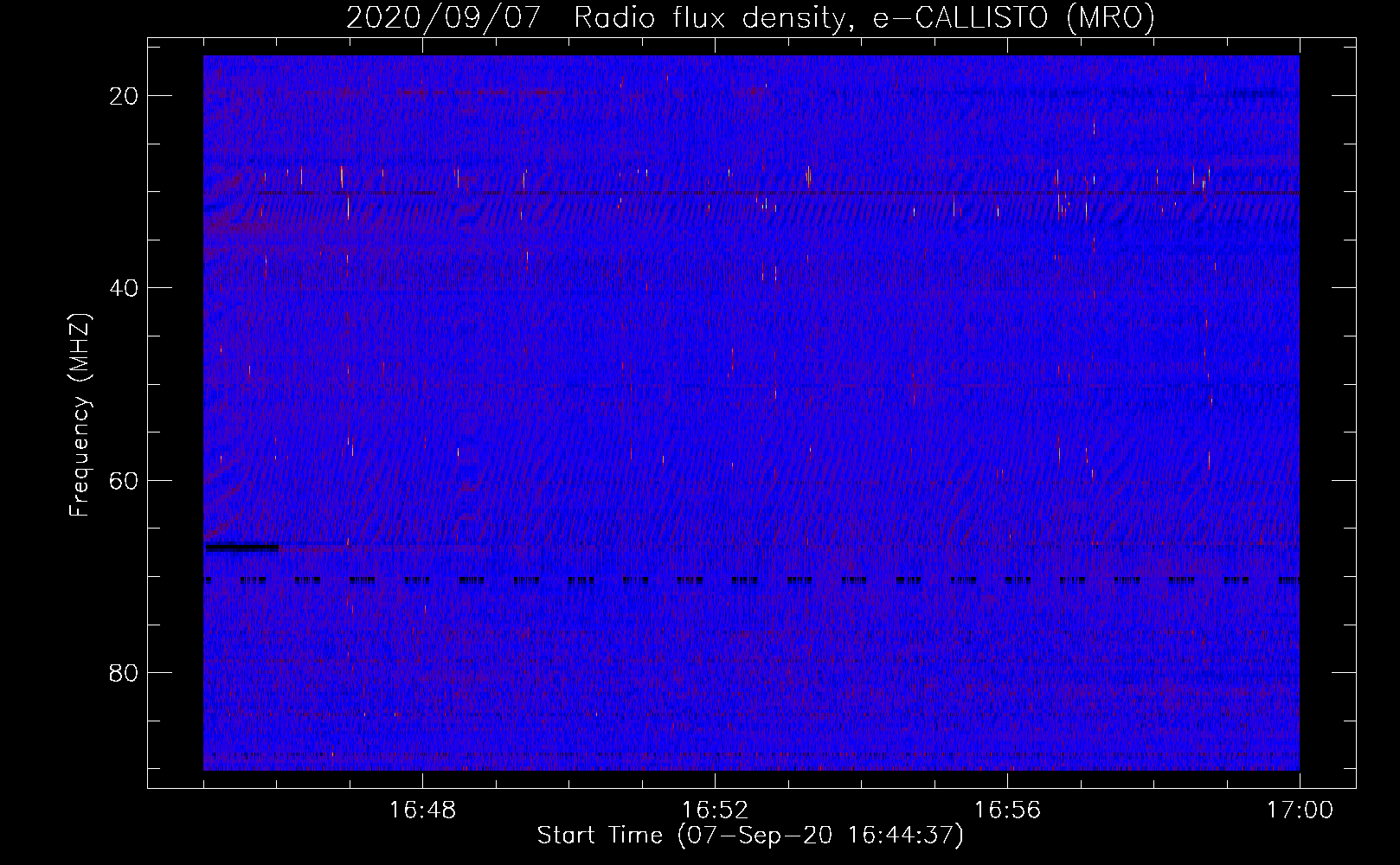Click the frequency tick label '60'
The width and height of the screenshot is (1400, 865).
point(124,480)
